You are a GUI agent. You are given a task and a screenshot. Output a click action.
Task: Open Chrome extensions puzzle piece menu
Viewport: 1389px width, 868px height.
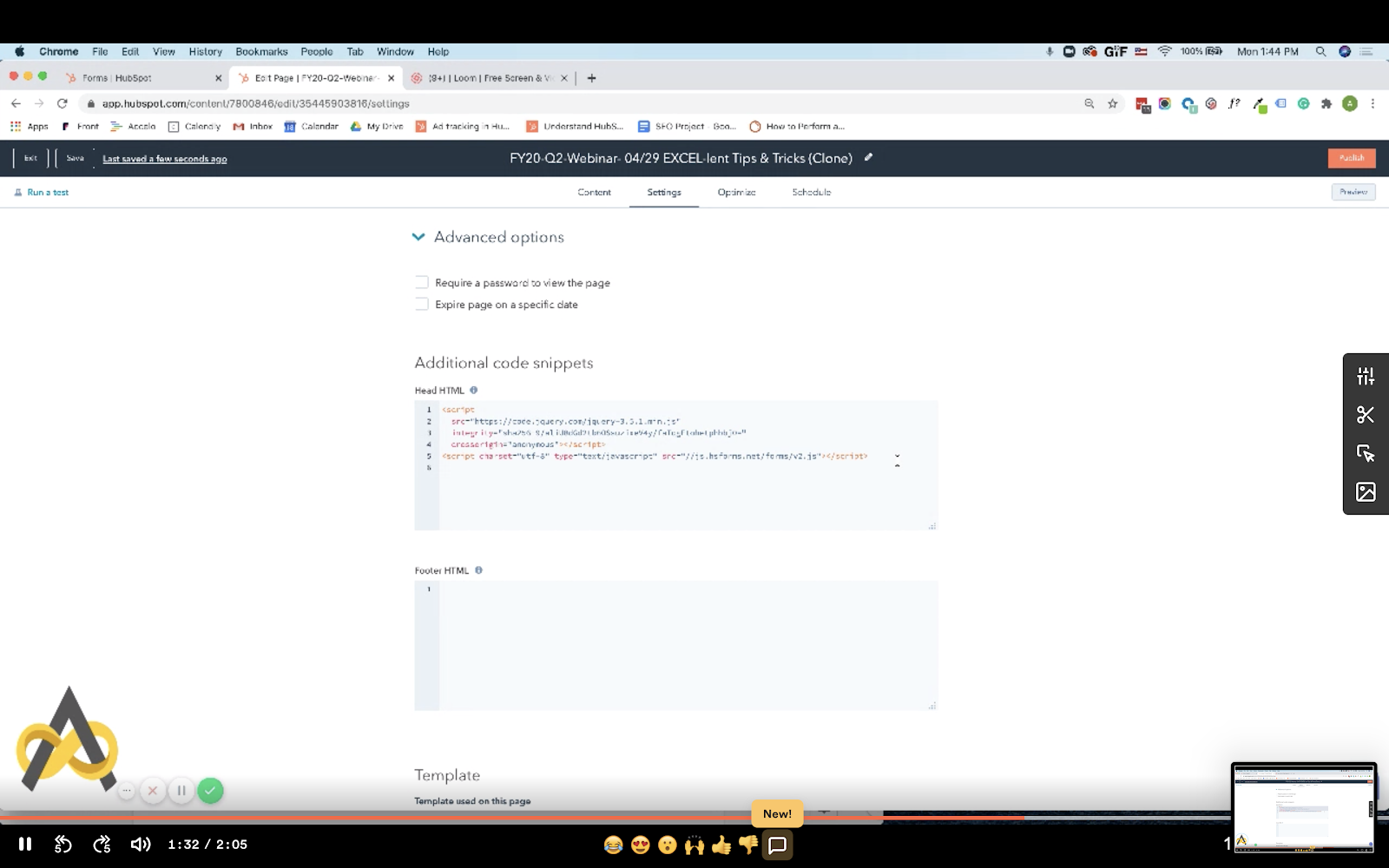tap(1326, 103)
